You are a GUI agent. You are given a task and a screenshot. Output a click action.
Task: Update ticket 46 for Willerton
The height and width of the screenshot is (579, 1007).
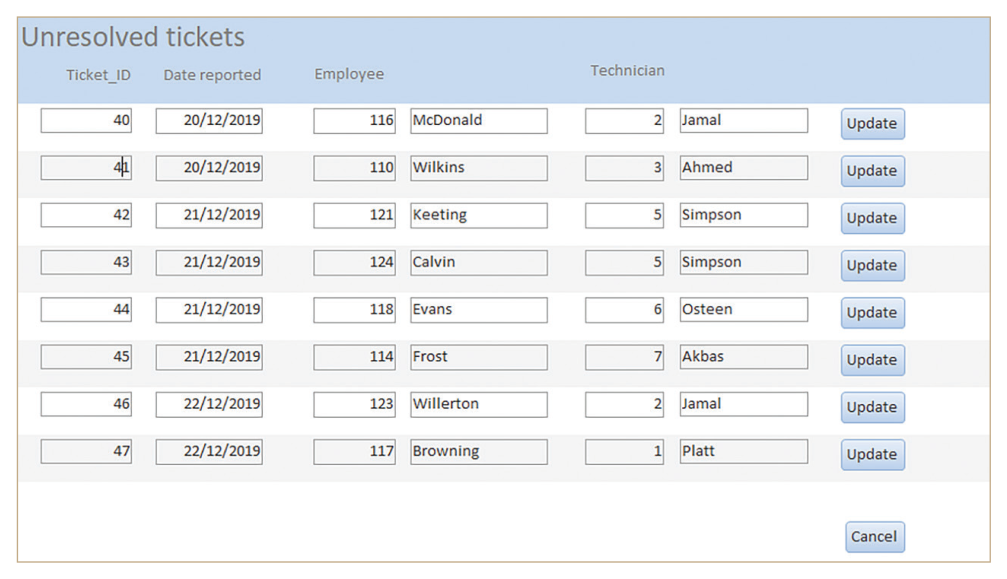(x=873, y=407)
